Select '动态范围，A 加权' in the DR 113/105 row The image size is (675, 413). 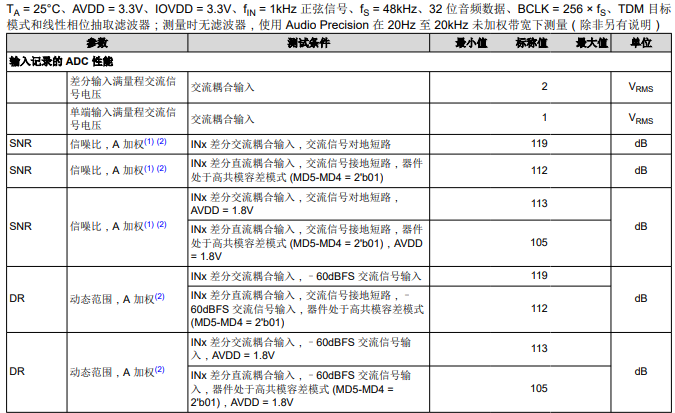point(112,372)
